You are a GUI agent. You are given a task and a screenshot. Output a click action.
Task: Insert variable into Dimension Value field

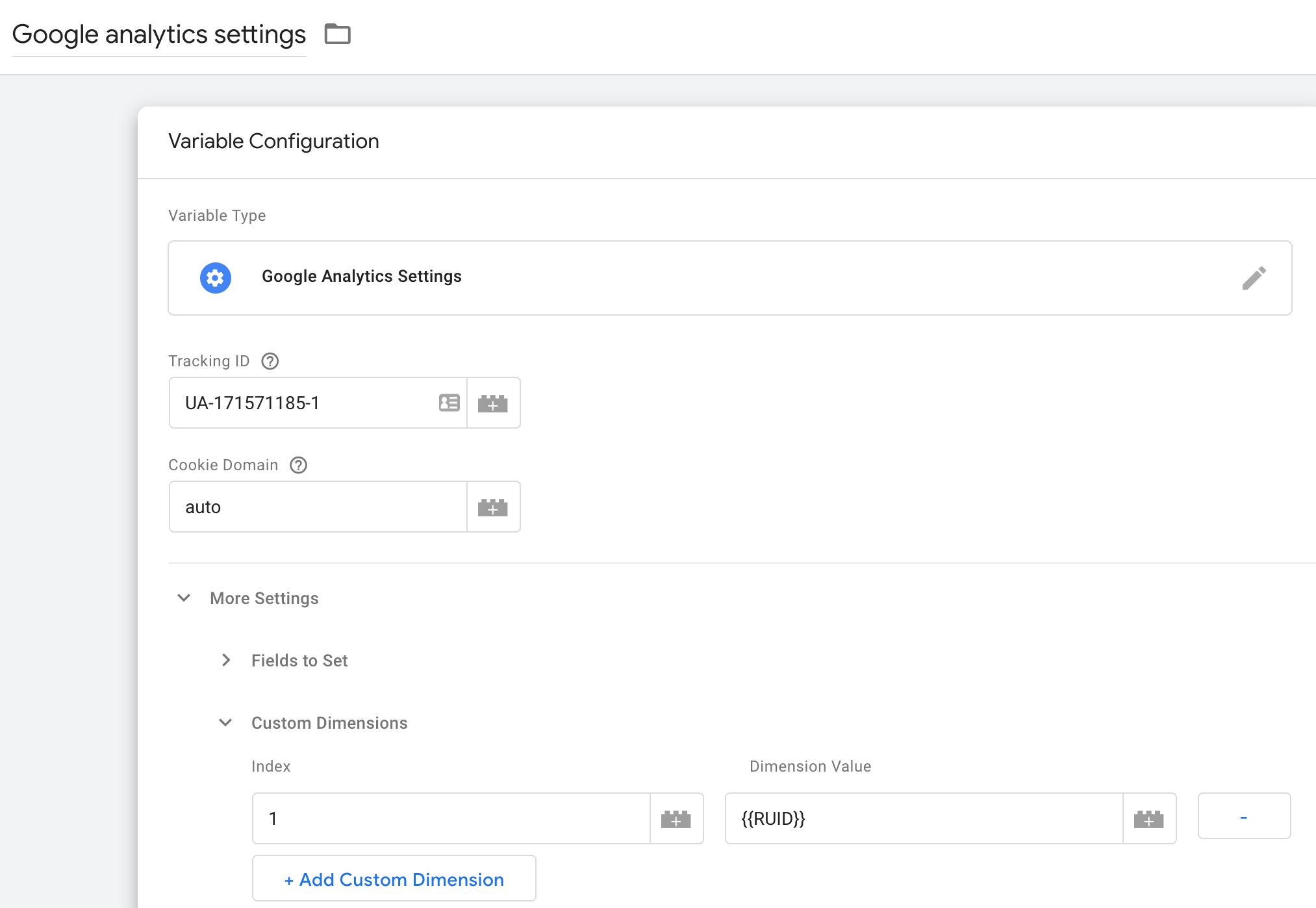pyautogui.click(x=1149, y=818)
